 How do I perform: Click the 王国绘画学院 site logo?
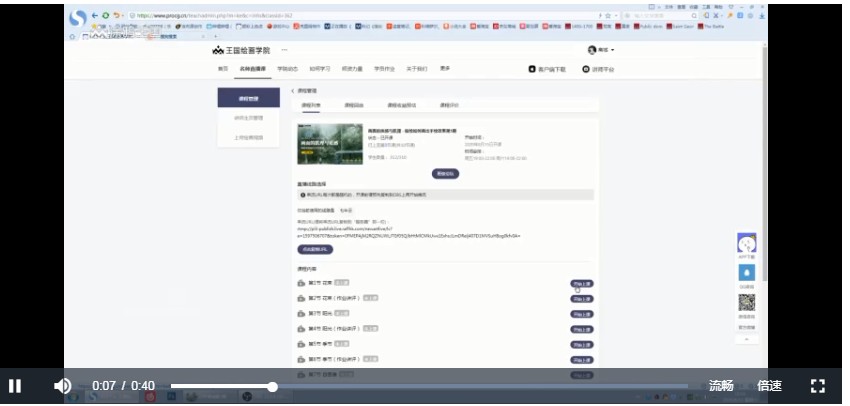241,50
